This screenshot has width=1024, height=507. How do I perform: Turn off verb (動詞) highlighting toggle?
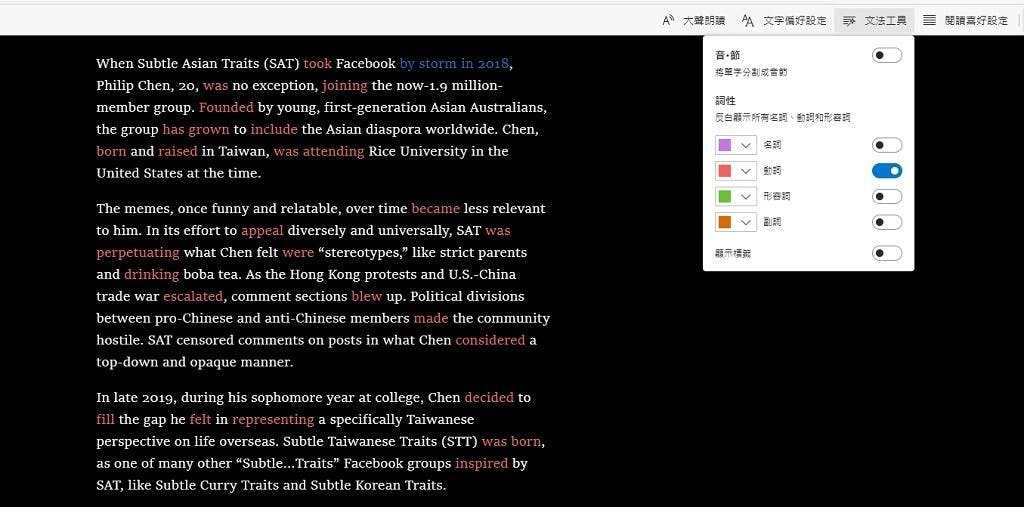(887, 171)
